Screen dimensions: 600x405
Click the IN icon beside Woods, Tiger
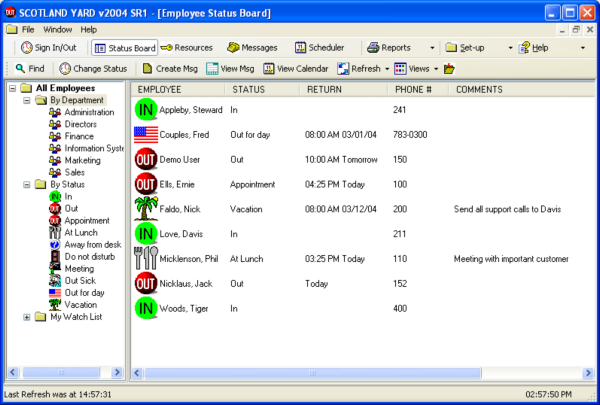pos(146,308)
